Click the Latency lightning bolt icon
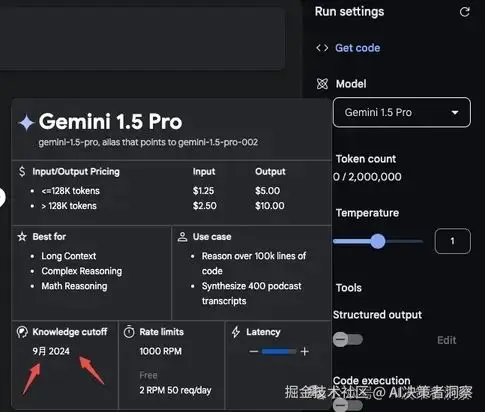 coord(236,332)
